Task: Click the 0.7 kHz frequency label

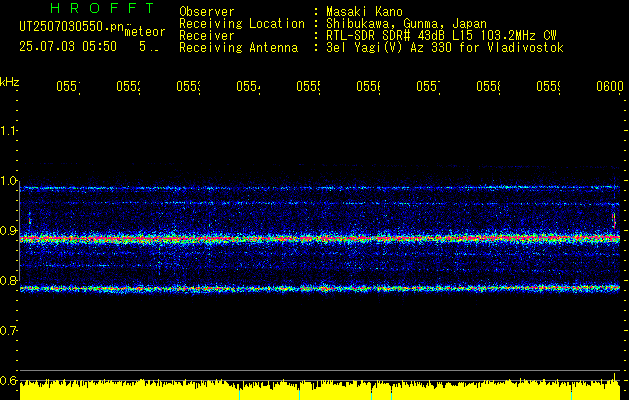Action: [x=8, y=331]
